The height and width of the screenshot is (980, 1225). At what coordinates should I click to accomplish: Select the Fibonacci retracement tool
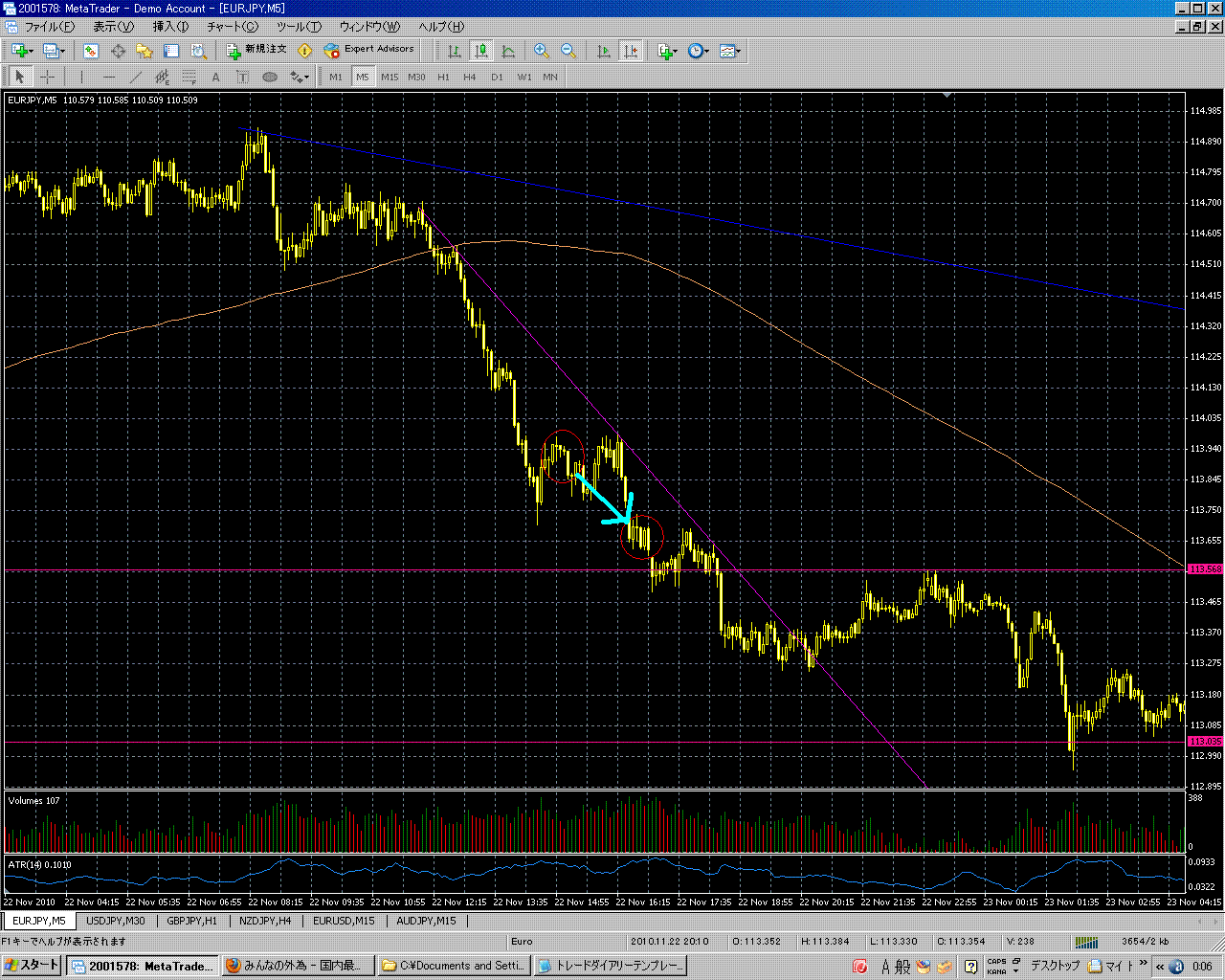[x=189, y=77]
